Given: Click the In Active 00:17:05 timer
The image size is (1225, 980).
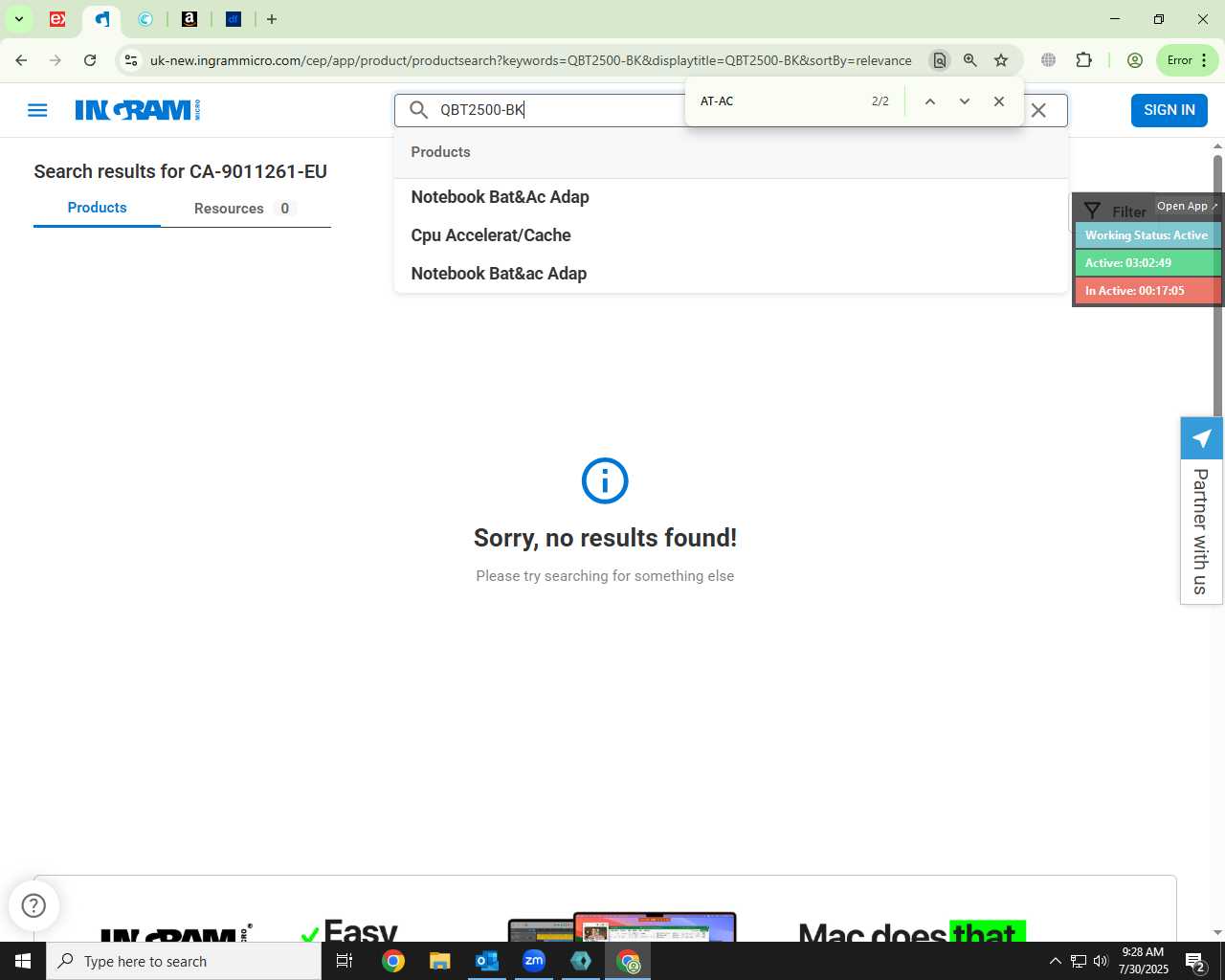Looking at the screenshot, I should 1147,291.
